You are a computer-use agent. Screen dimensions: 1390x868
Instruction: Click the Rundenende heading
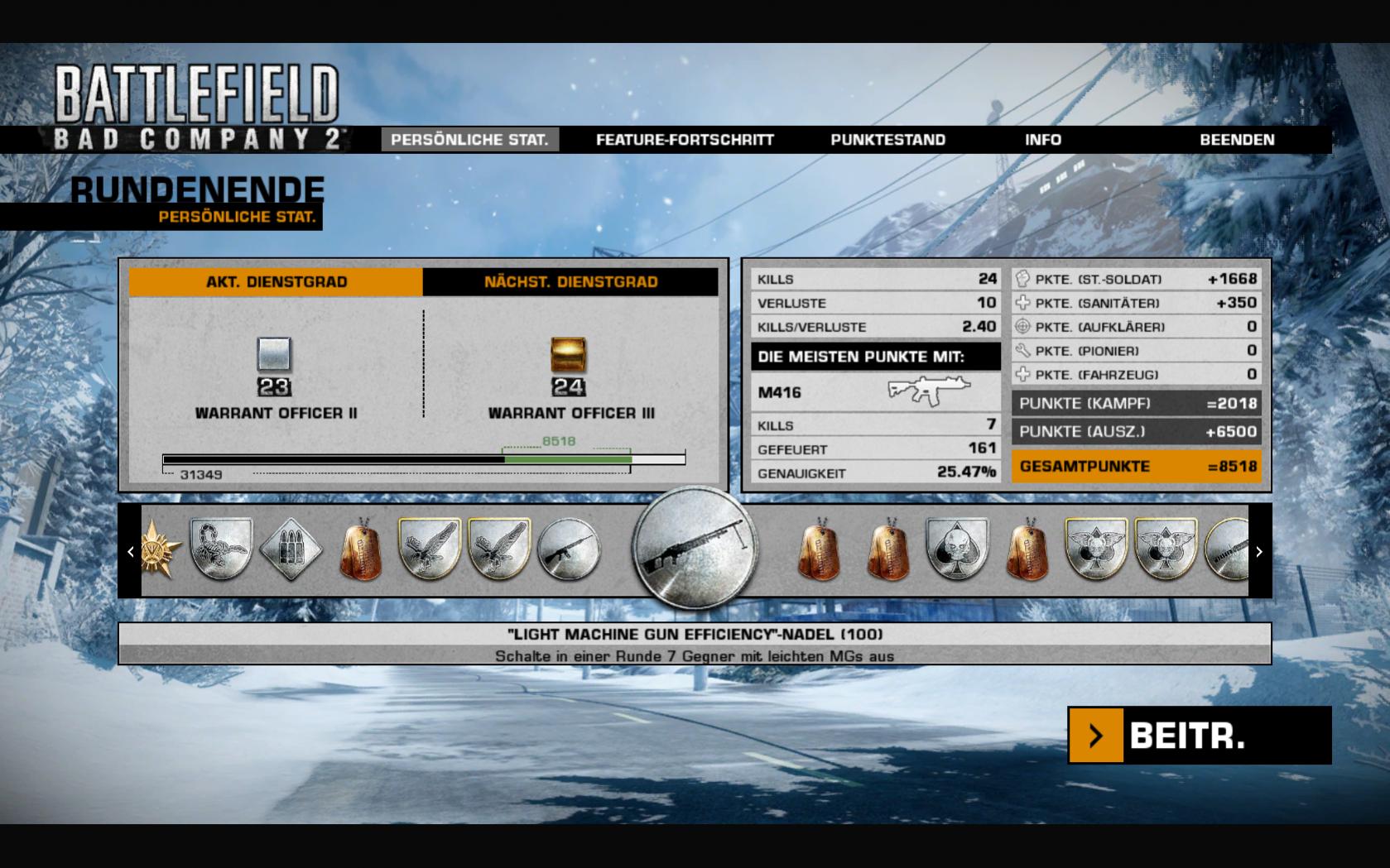point(197,189)
